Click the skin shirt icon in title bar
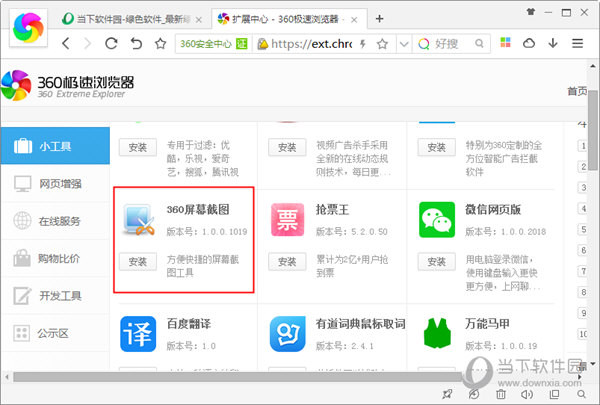This screenshot has height=405, width=600. pyautogui.click(x=530, y=12)
